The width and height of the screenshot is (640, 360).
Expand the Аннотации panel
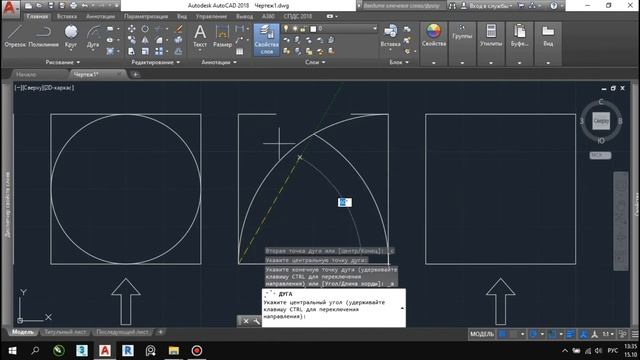[219, 62]
